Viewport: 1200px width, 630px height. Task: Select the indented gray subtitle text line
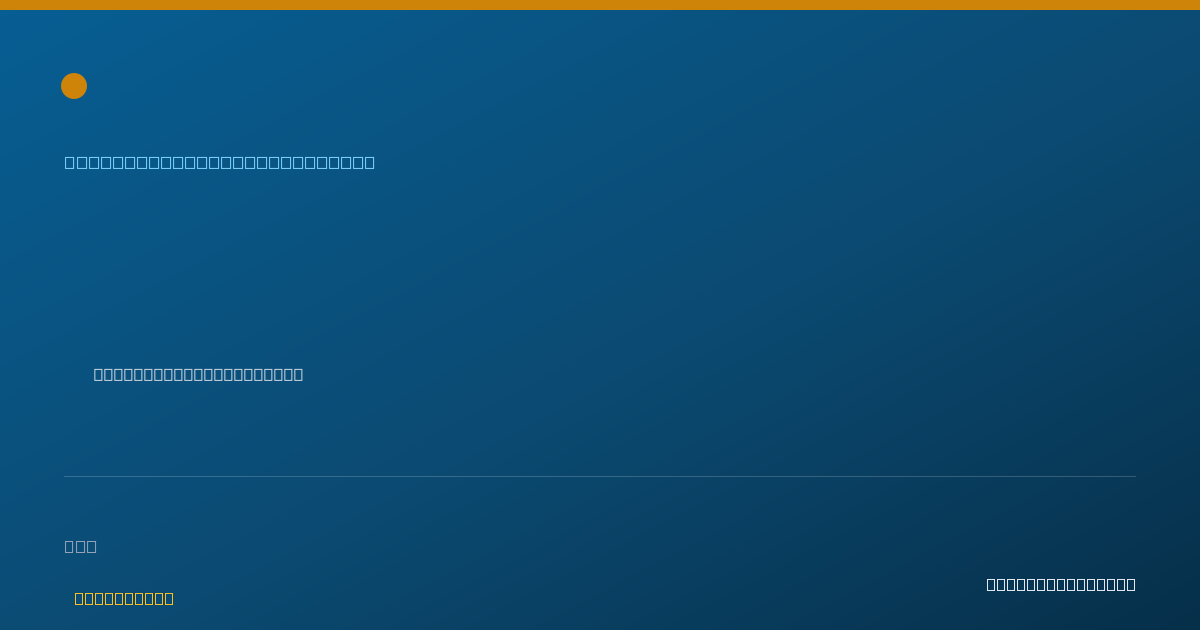(198, 374)
